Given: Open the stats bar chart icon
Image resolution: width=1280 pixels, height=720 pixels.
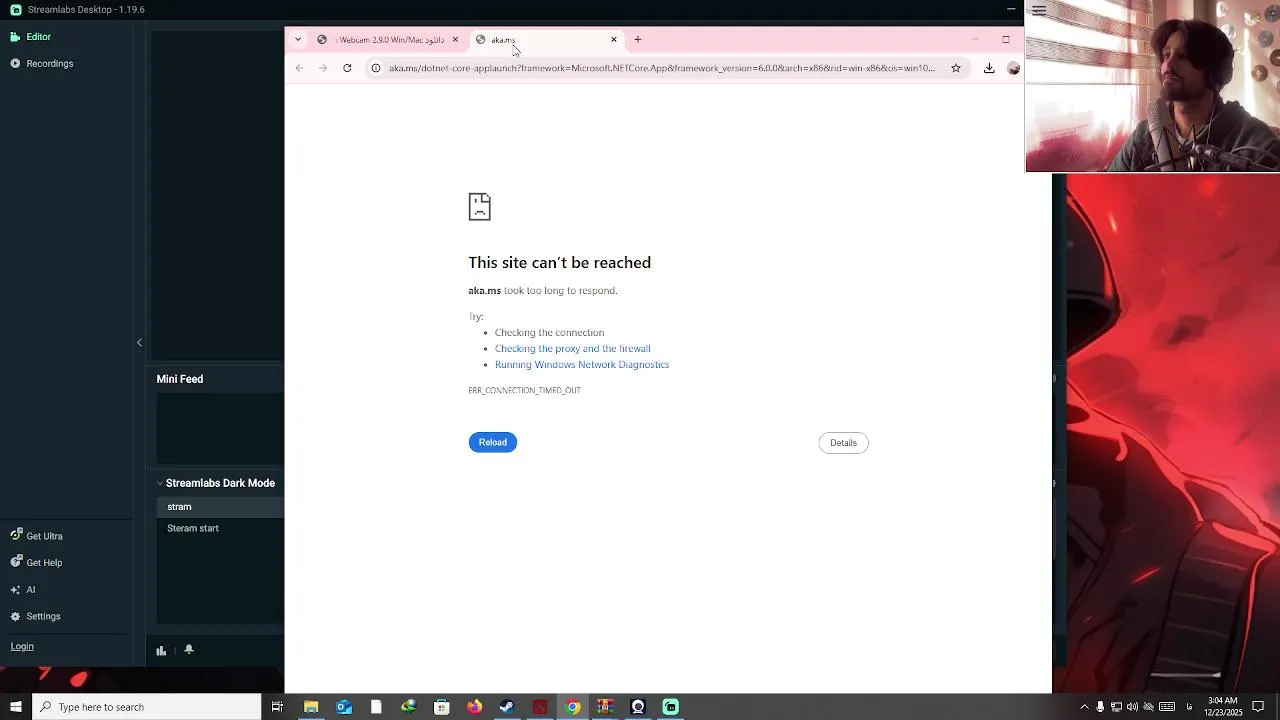Looking at the screenshot, I should click(x=161, y=650).
